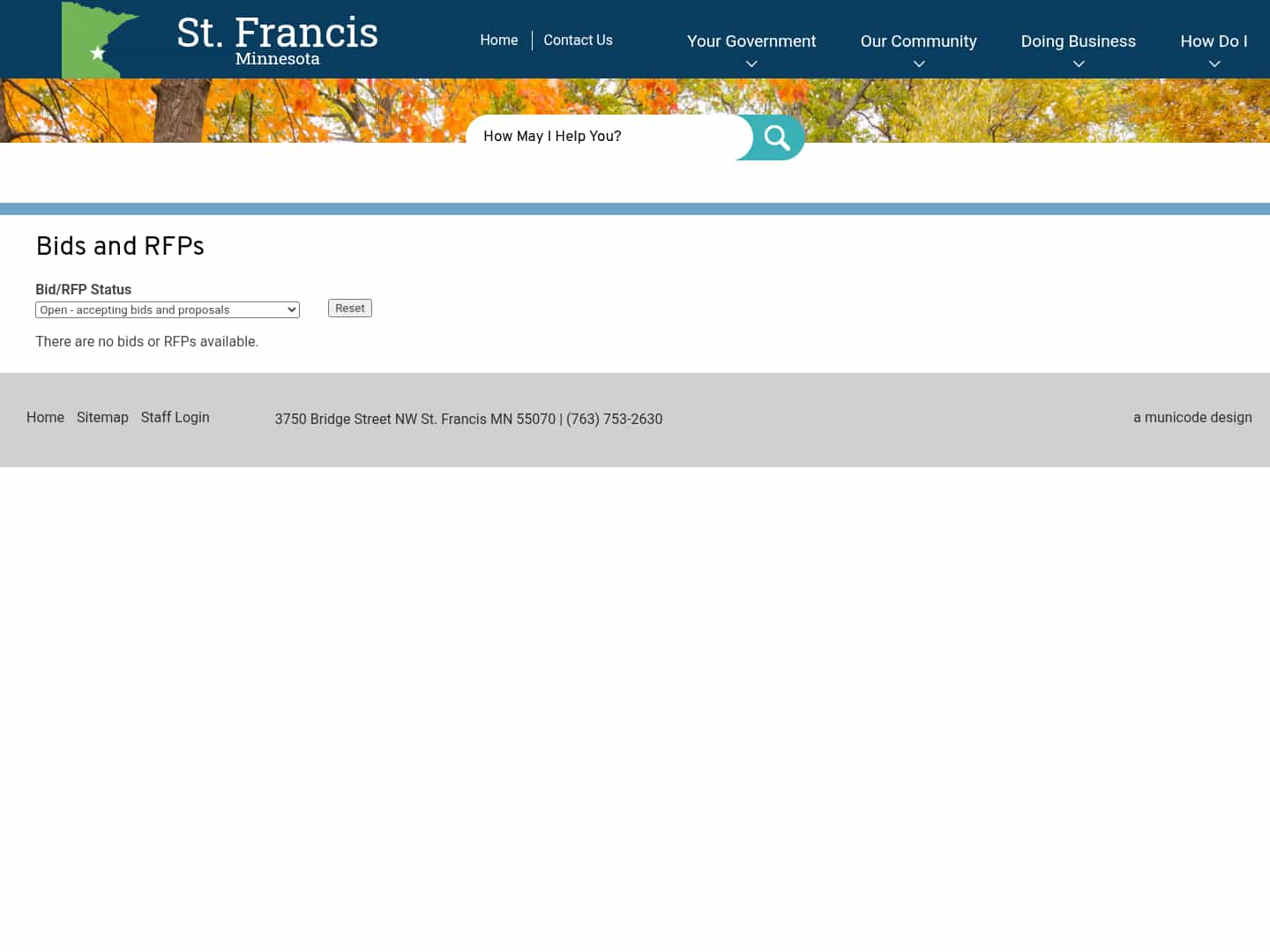Viewport: 1270px width, 952px height.
Task: Open the Doing Business menu
Action: 1079,41
